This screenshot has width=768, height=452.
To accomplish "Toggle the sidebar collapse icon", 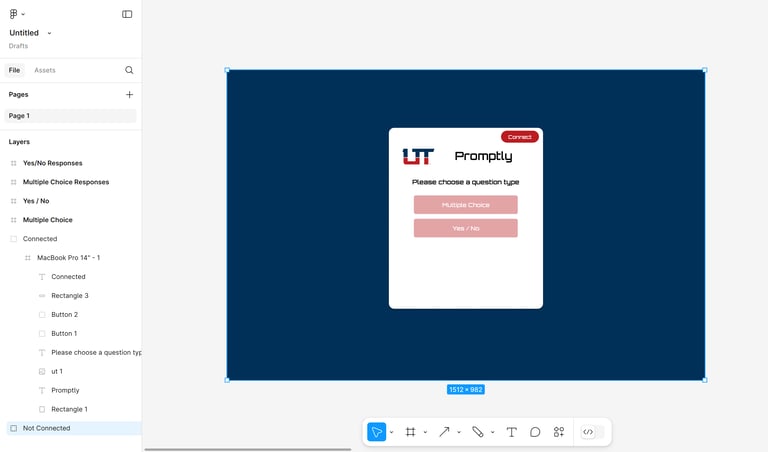I will [x=127, y=14].
